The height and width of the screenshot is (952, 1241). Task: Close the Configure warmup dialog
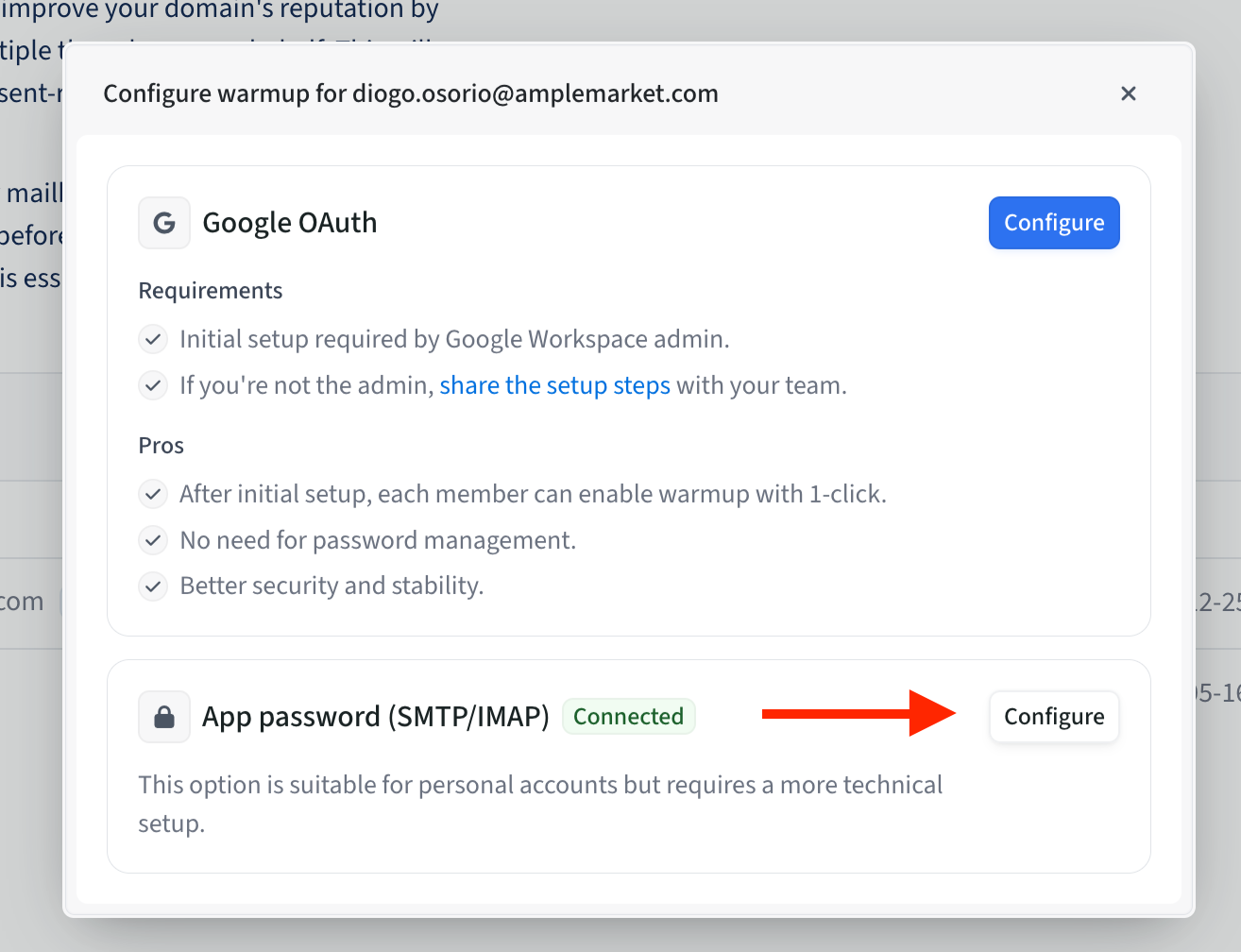pos(1128,93)
